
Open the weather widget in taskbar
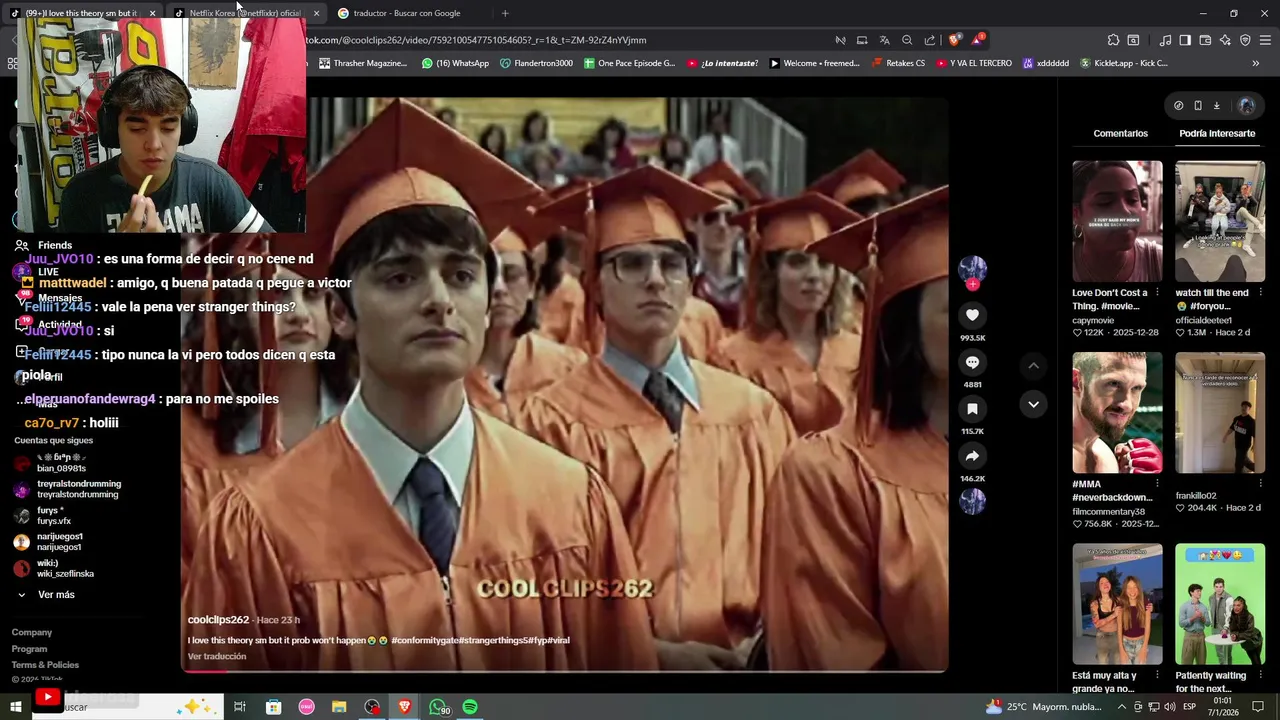1043,707
